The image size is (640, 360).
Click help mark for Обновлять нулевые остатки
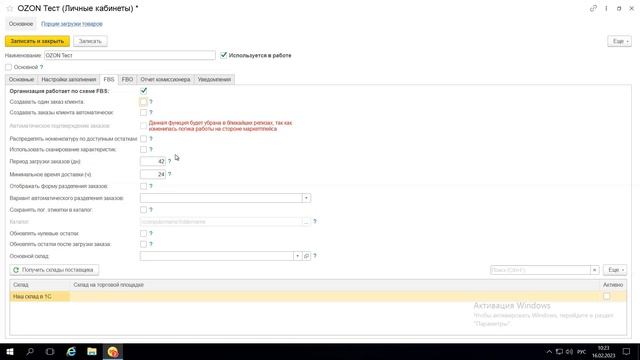151,233
